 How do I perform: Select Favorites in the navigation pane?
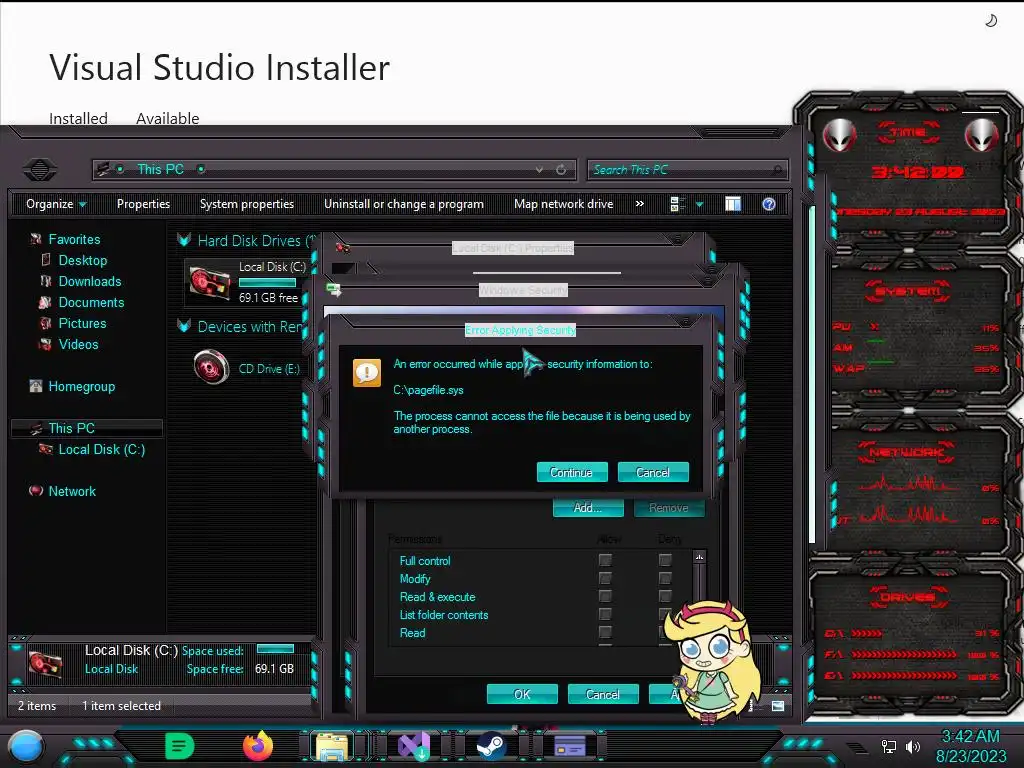coord(74,239)
